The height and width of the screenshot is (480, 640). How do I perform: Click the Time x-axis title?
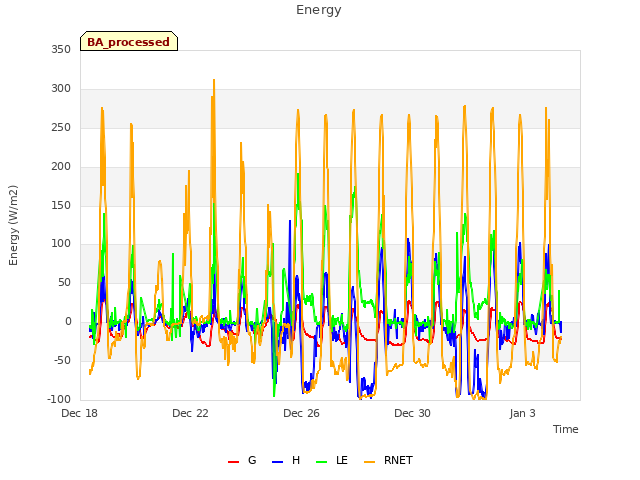566,429
